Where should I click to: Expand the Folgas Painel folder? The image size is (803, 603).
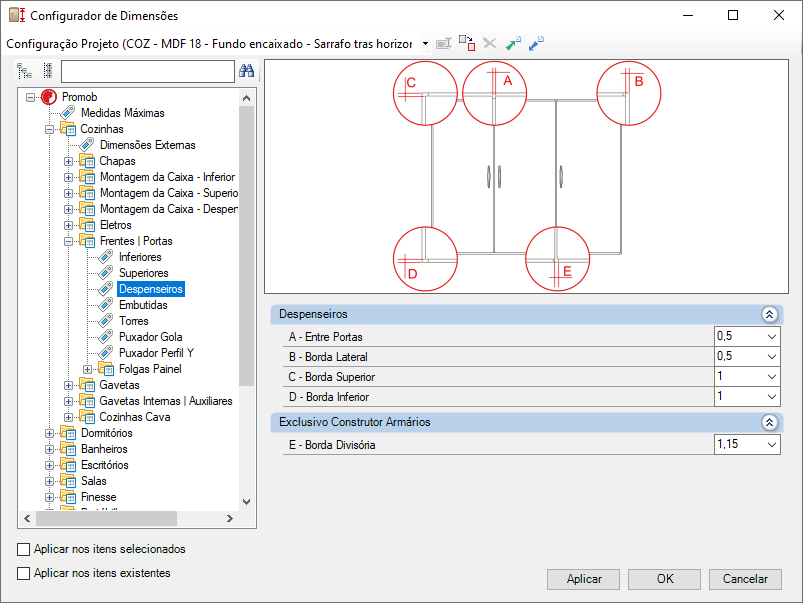(x=88, y=369)
